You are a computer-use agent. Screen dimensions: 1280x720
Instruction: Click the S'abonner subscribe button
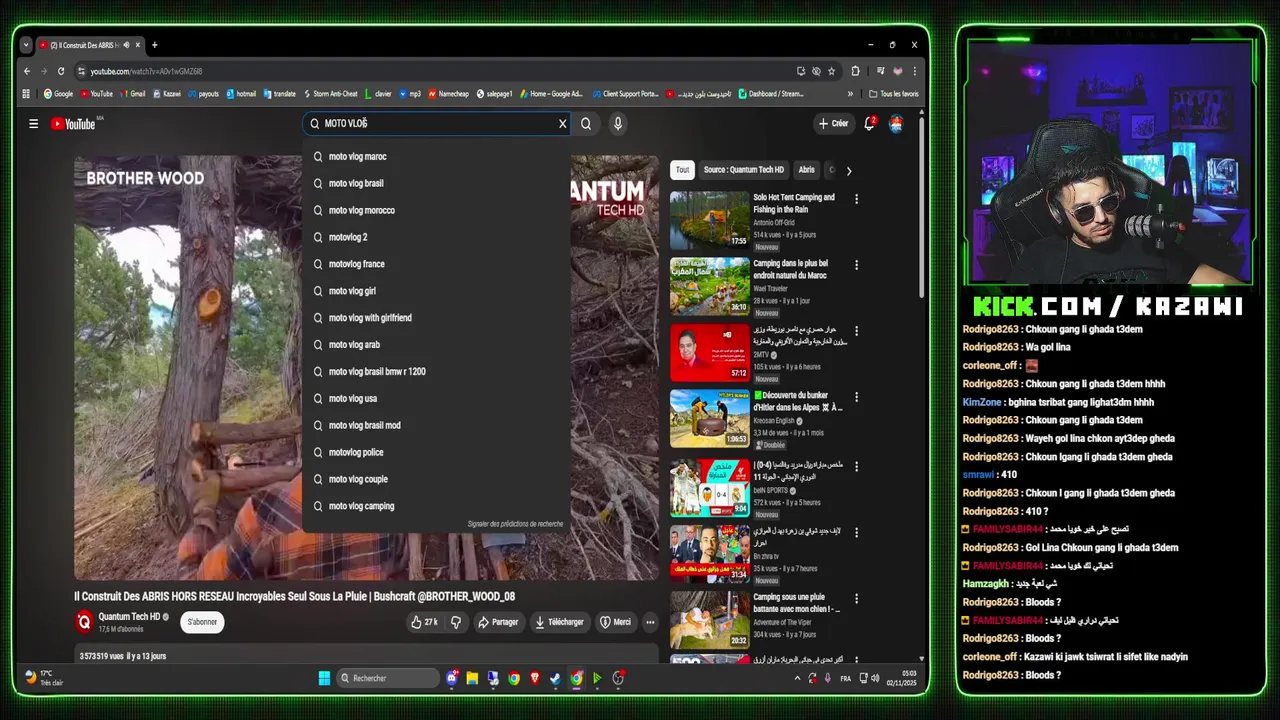(x=202, y=622)
